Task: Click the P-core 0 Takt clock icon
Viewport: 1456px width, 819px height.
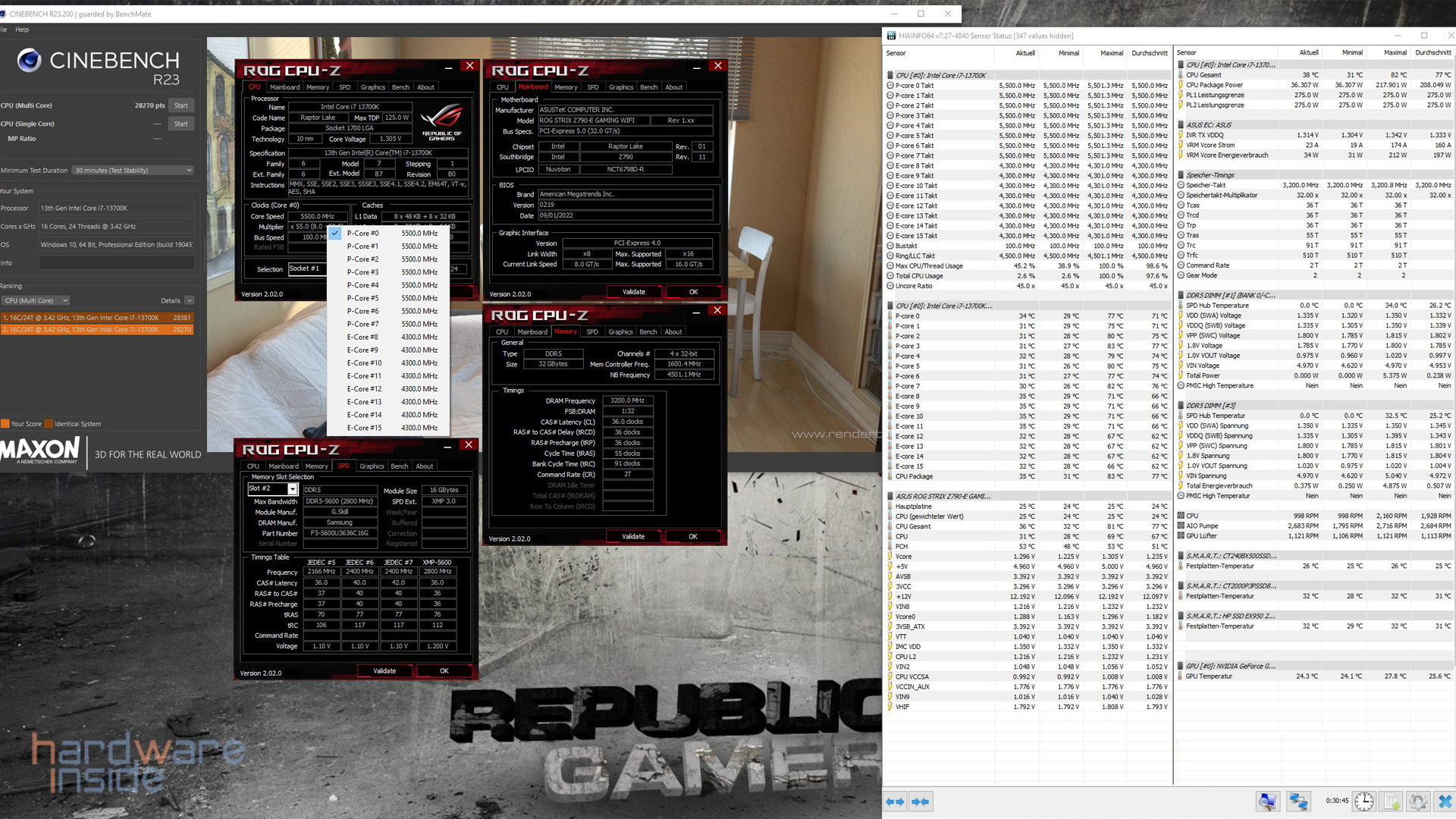Action: [x=890, y=86]
